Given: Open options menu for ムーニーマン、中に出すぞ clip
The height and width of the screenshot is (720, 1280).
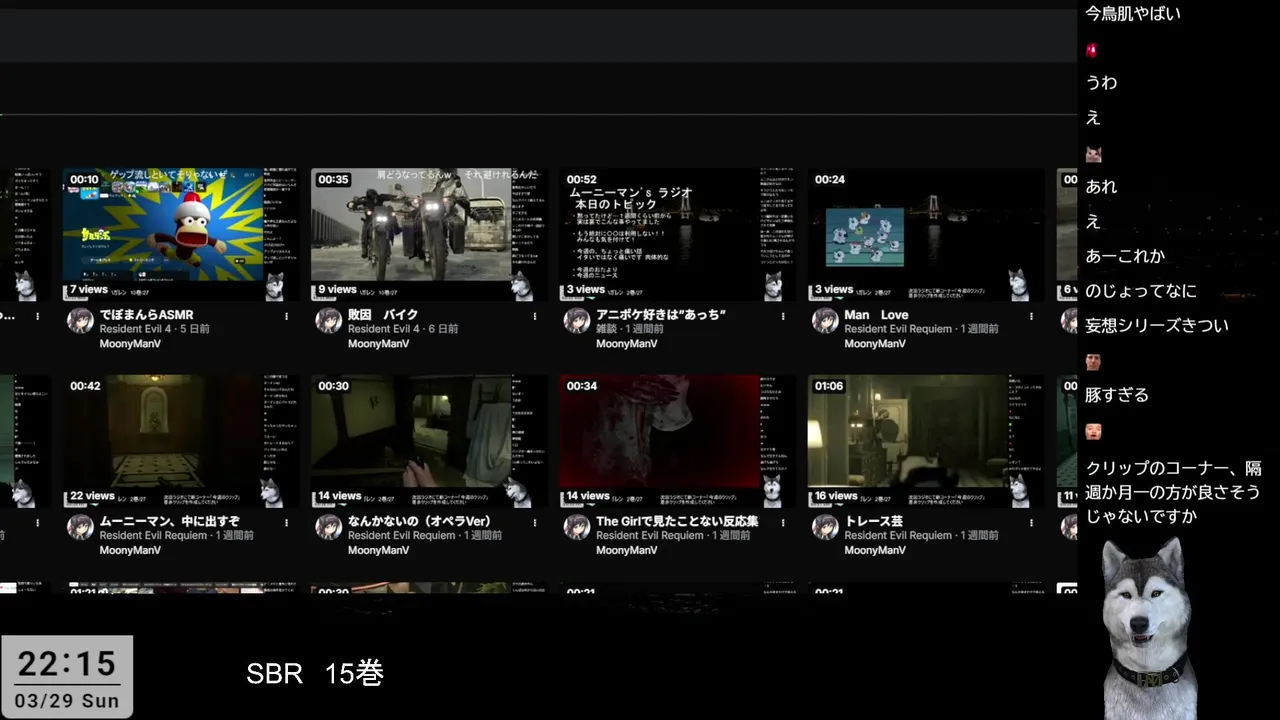Looking at the screenshot, I should [x=286, y=522].
